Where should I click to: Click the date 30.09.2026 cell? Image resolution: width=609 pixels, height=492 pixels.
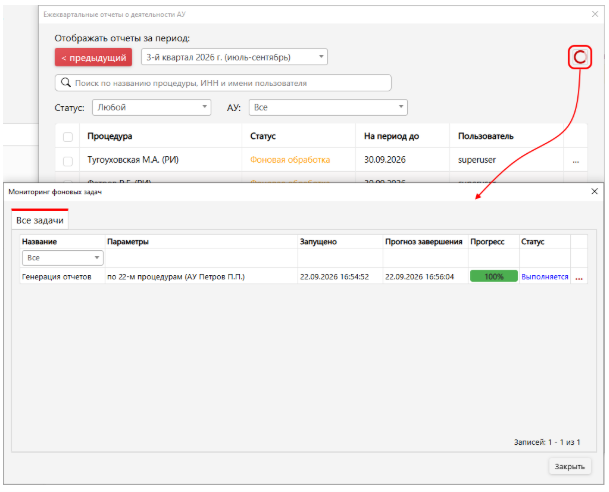[385, 160]
